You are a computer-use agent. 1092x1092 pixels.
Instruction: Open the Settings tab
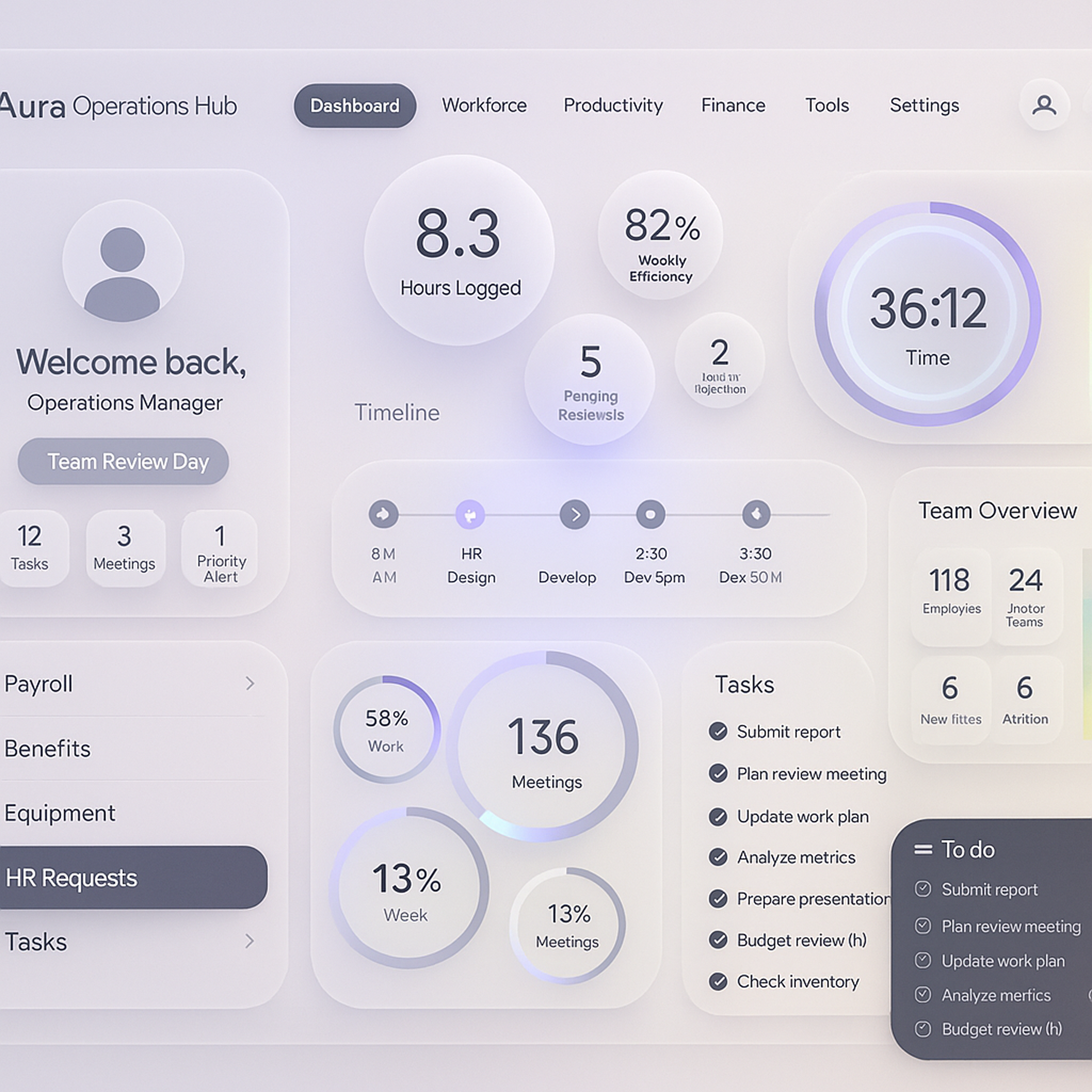925,105
